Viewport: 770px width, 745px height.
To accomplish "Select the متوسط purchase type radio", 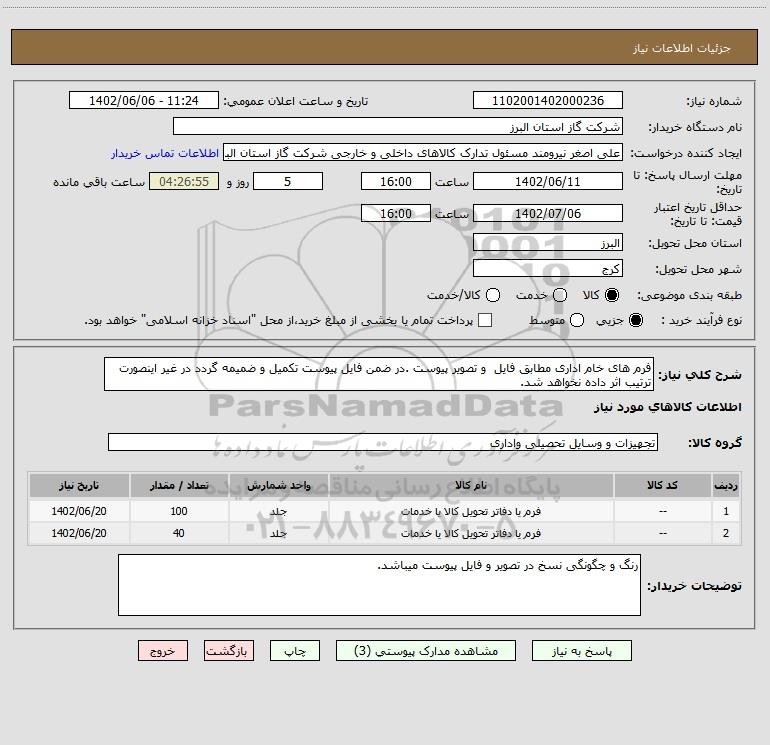I will click(577, 320).
